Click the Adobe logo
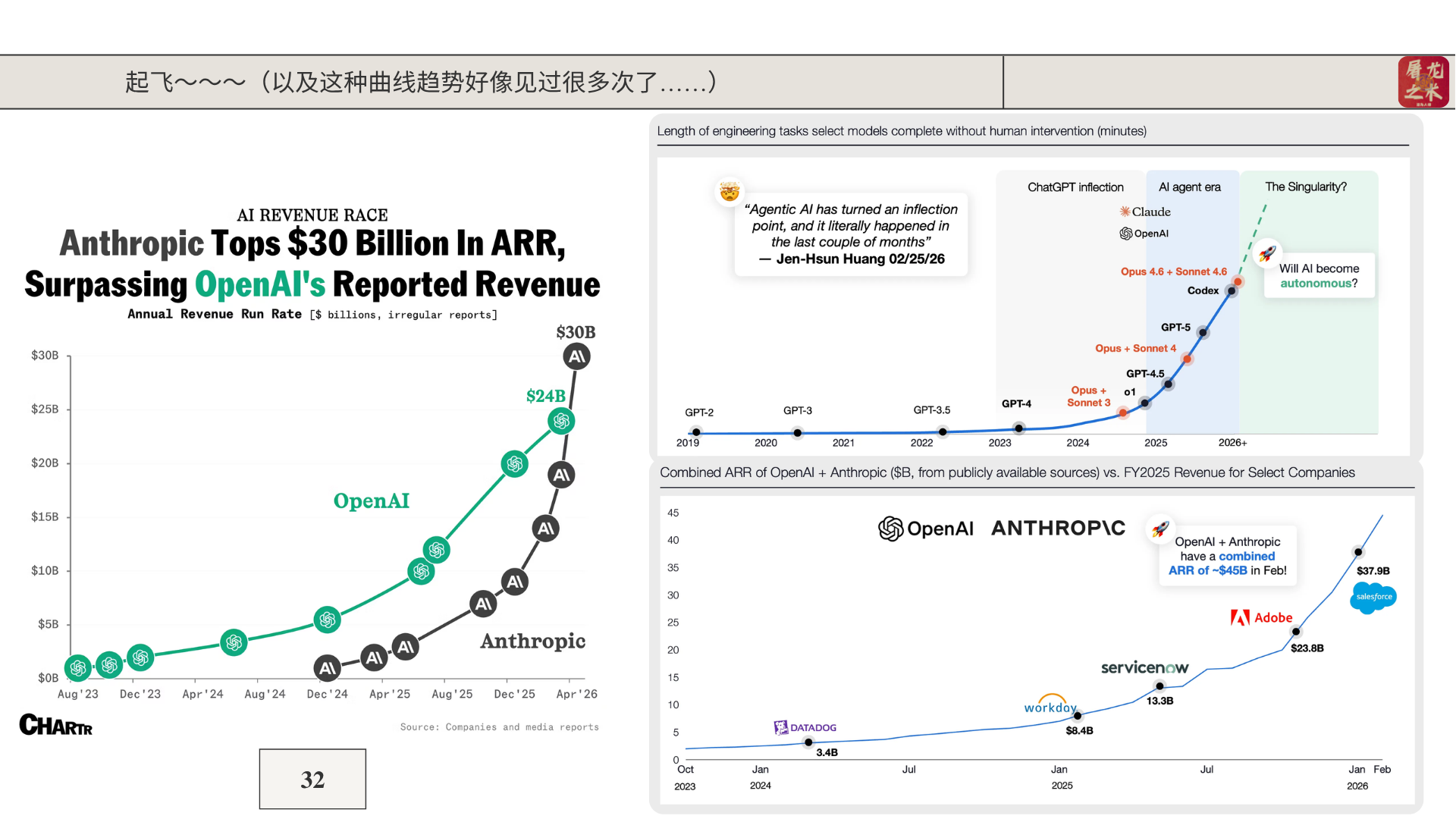The width and height of the screenshot is (1456, 819). (x=1261, y=617)
